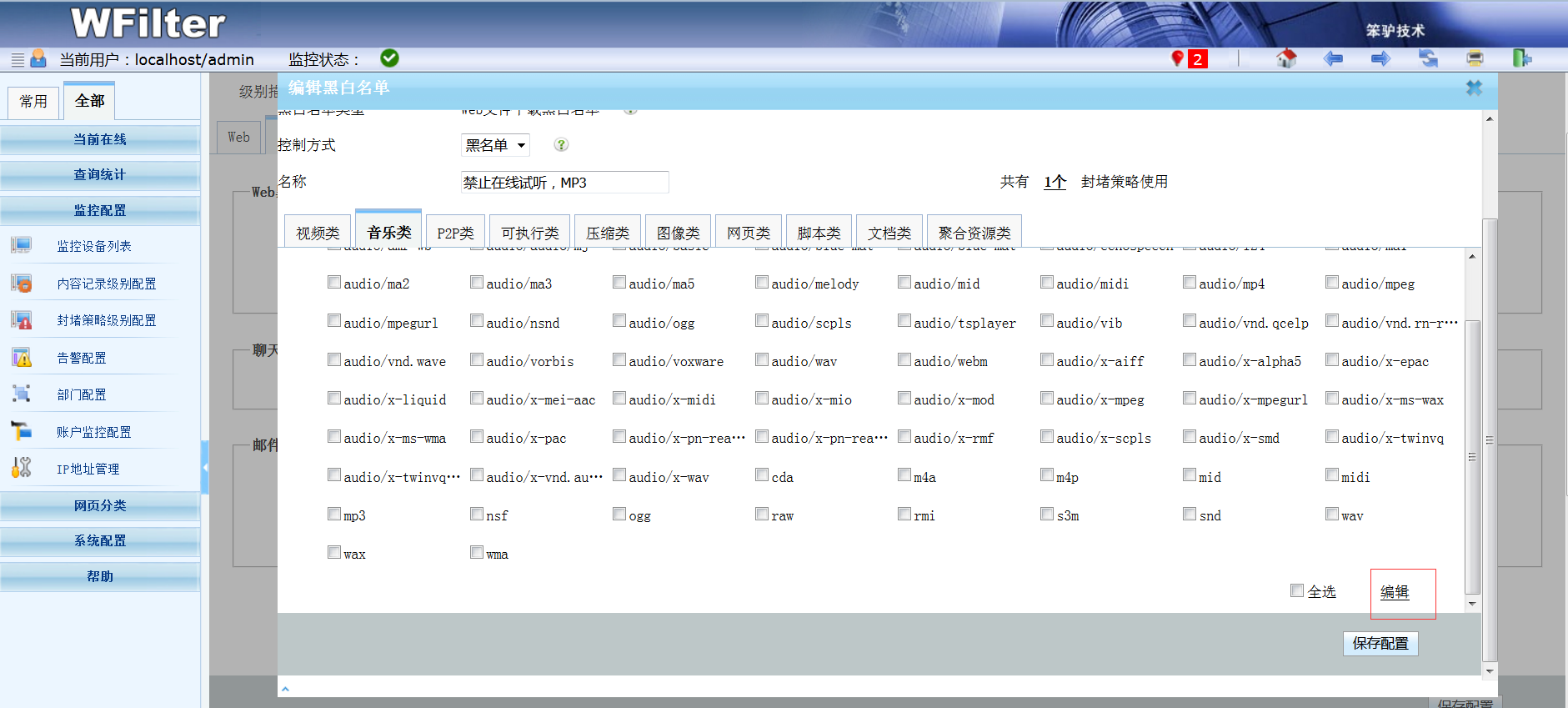Open 告警配置 in the sidebar
Viewport: 1568px width, 708px height.
82,358
